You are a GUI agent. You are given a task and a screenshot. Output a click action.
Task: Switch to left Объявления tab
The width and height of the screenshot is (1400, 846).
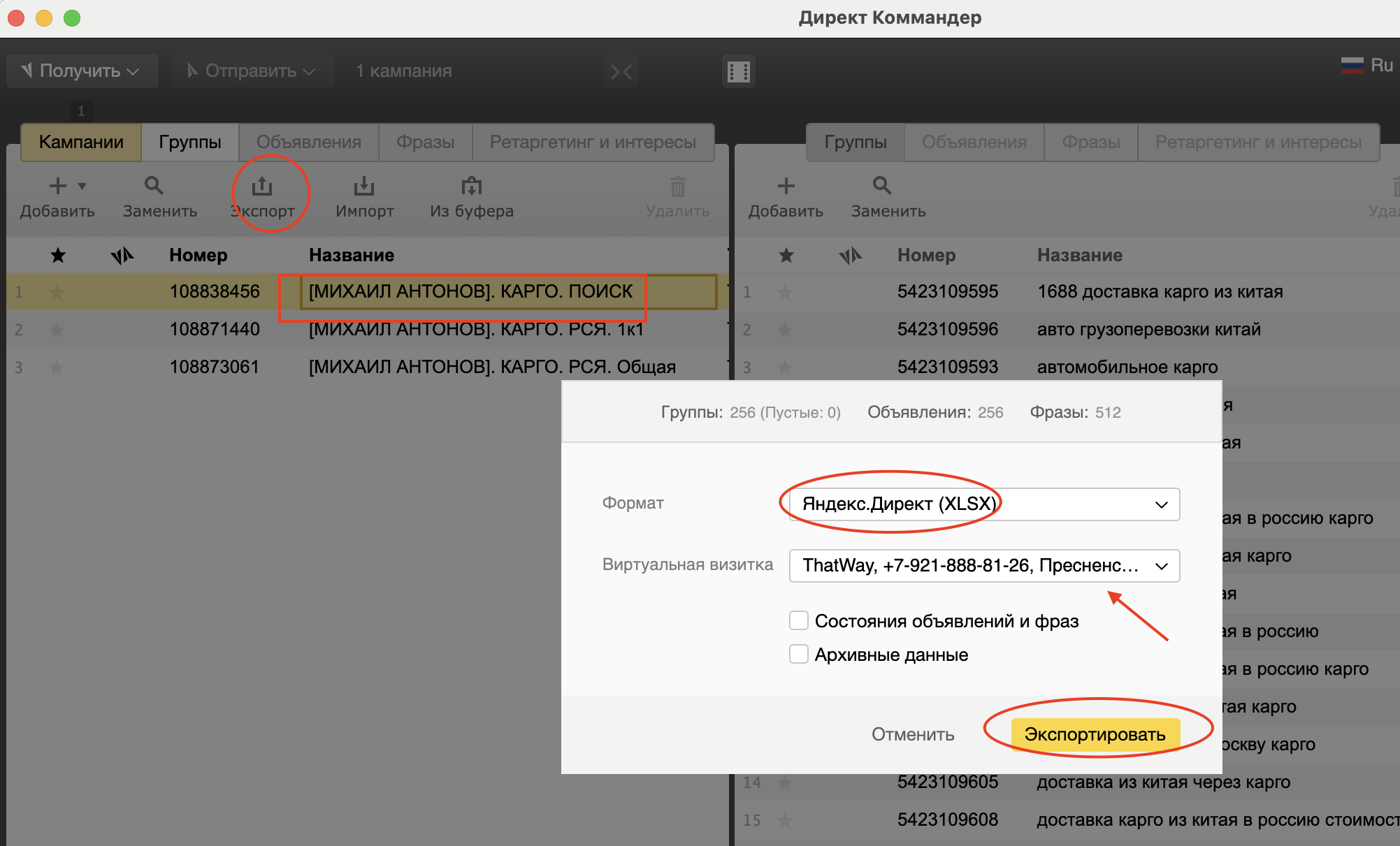pos(309,143)
